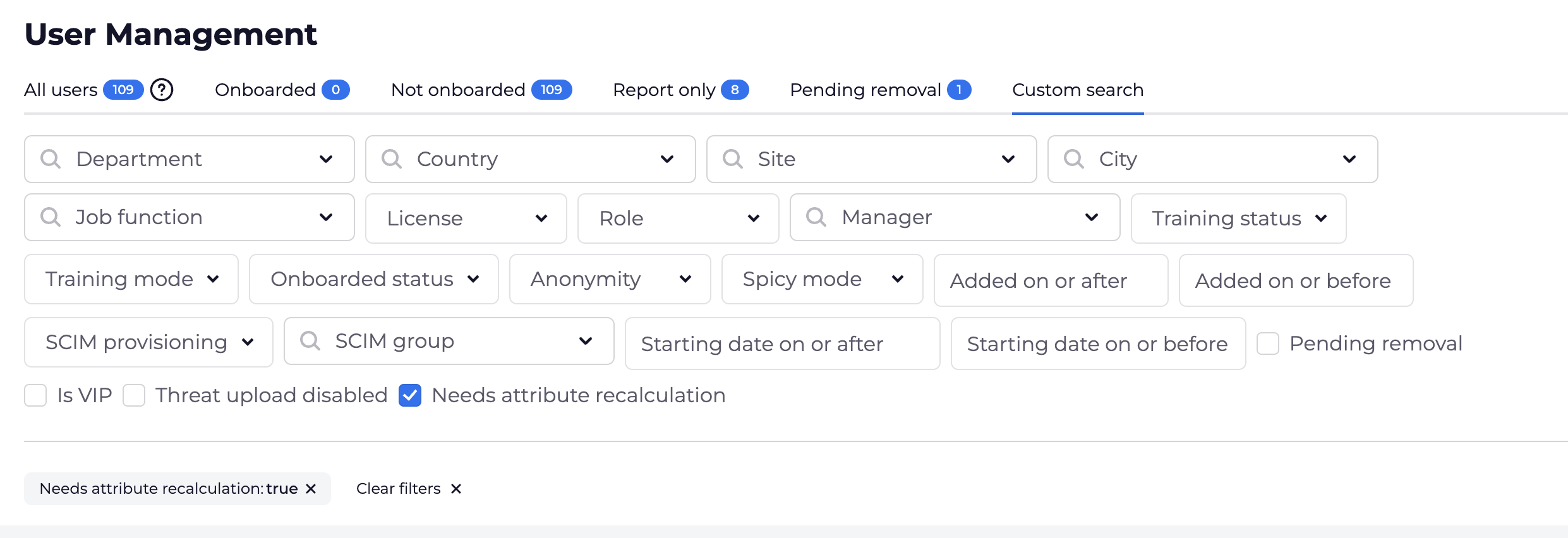Click the search icon in Manager field
The height and width of the screenshot is (538, 1568).
coord(816,217)
